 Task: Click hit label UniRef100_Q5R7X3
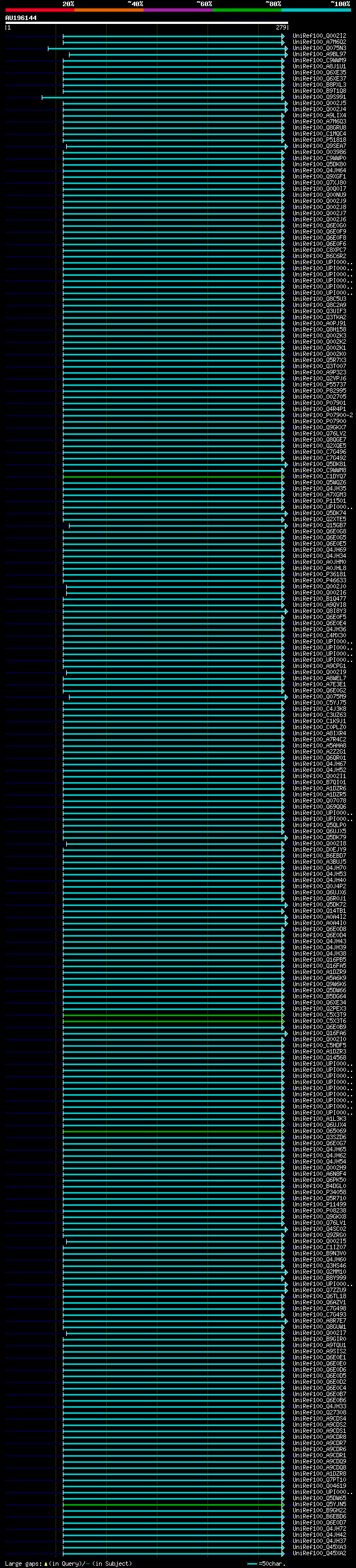(319, 360)
